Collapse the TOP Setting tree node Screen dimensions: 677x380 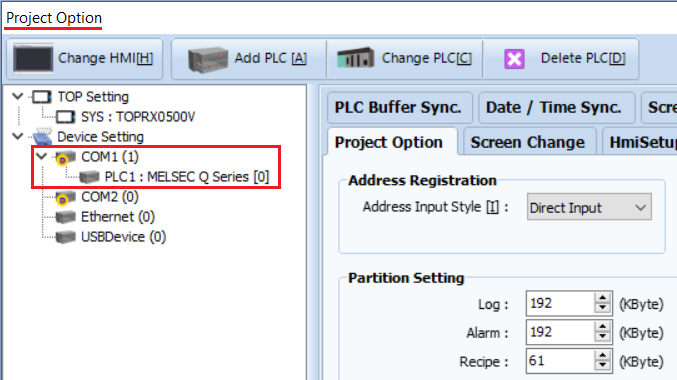[18, 96]
